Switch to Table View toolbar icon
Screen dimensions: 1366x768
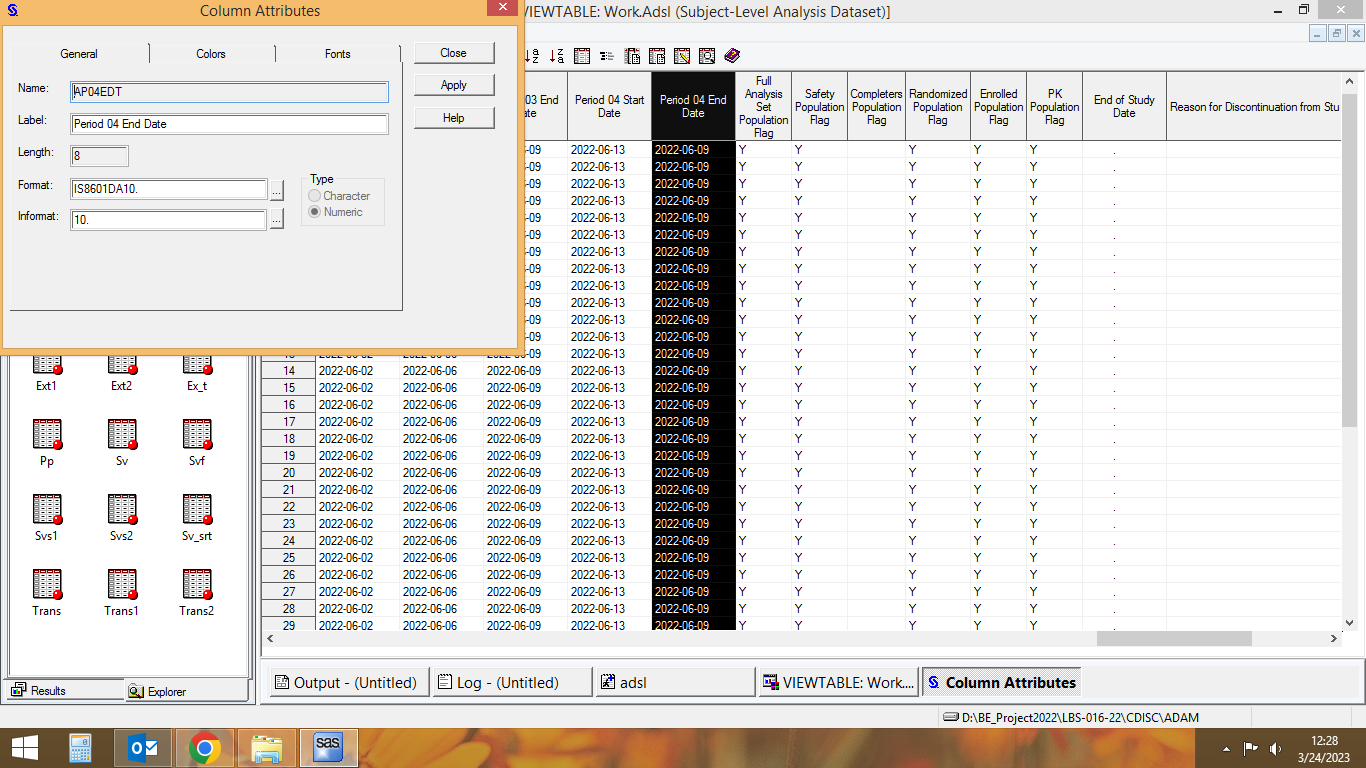[x=582, y=56]
